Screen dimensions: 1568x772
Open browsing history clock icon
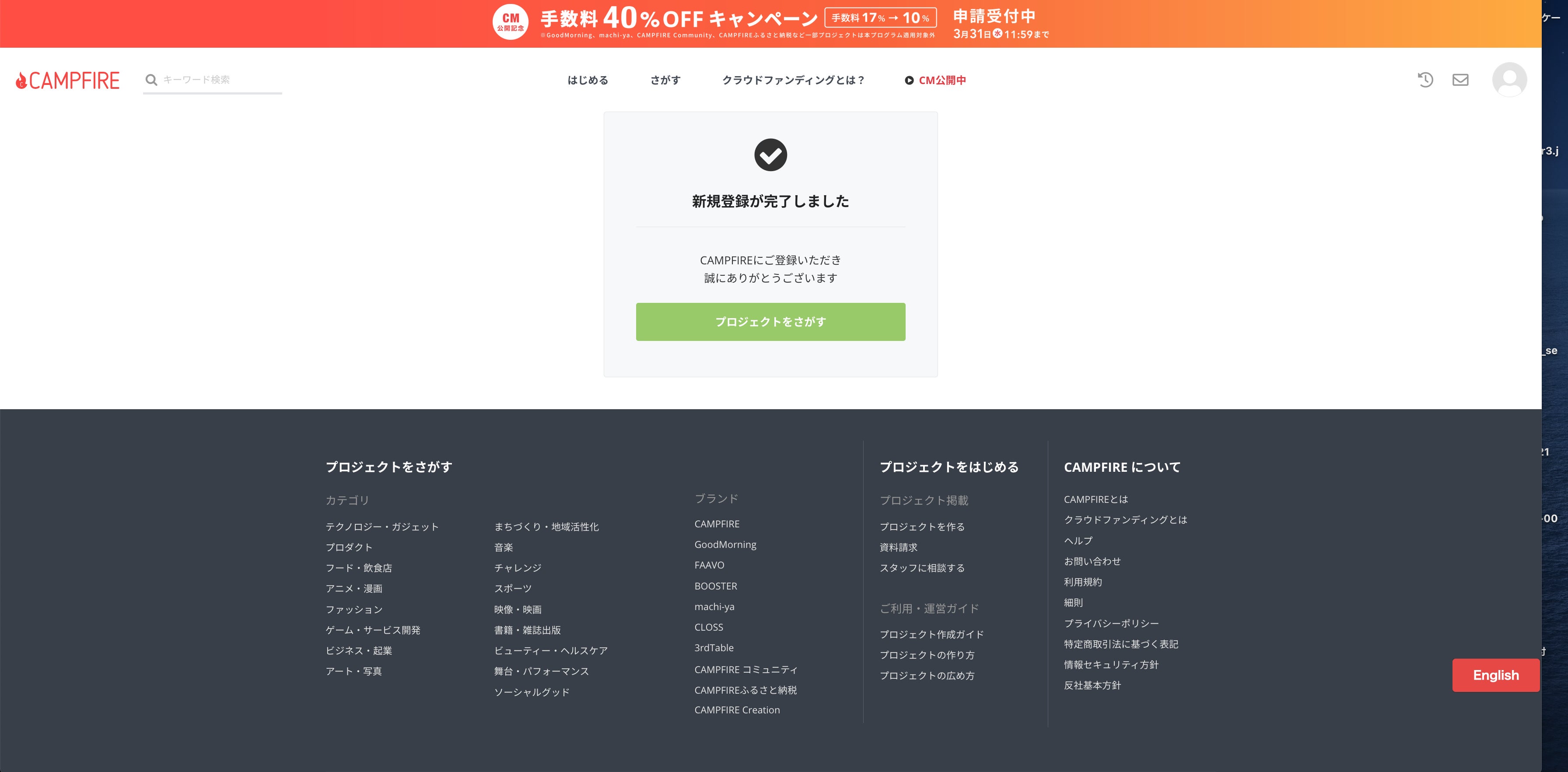pyautogui.click(x=1425, y=80)
